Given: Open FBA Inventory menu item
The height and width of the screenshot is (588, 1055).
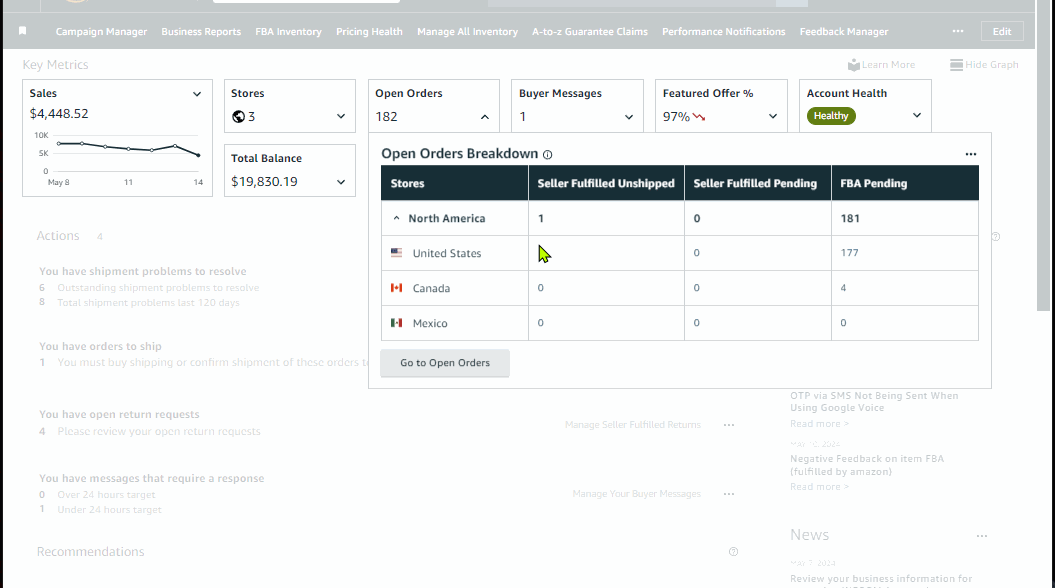Looking at the screenshot, I should tap(288, 32).
